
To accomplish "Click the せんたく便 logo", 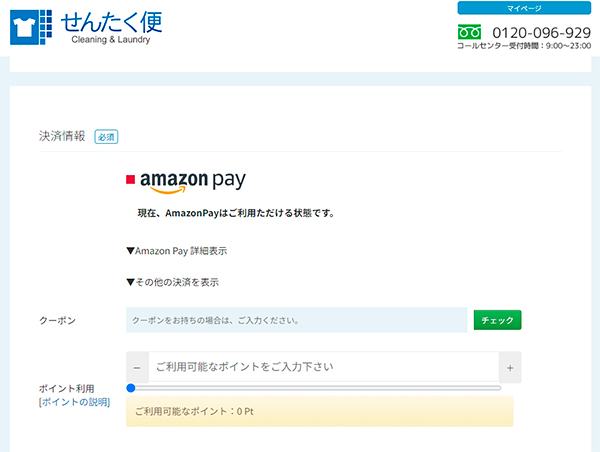I will (86, 27).
